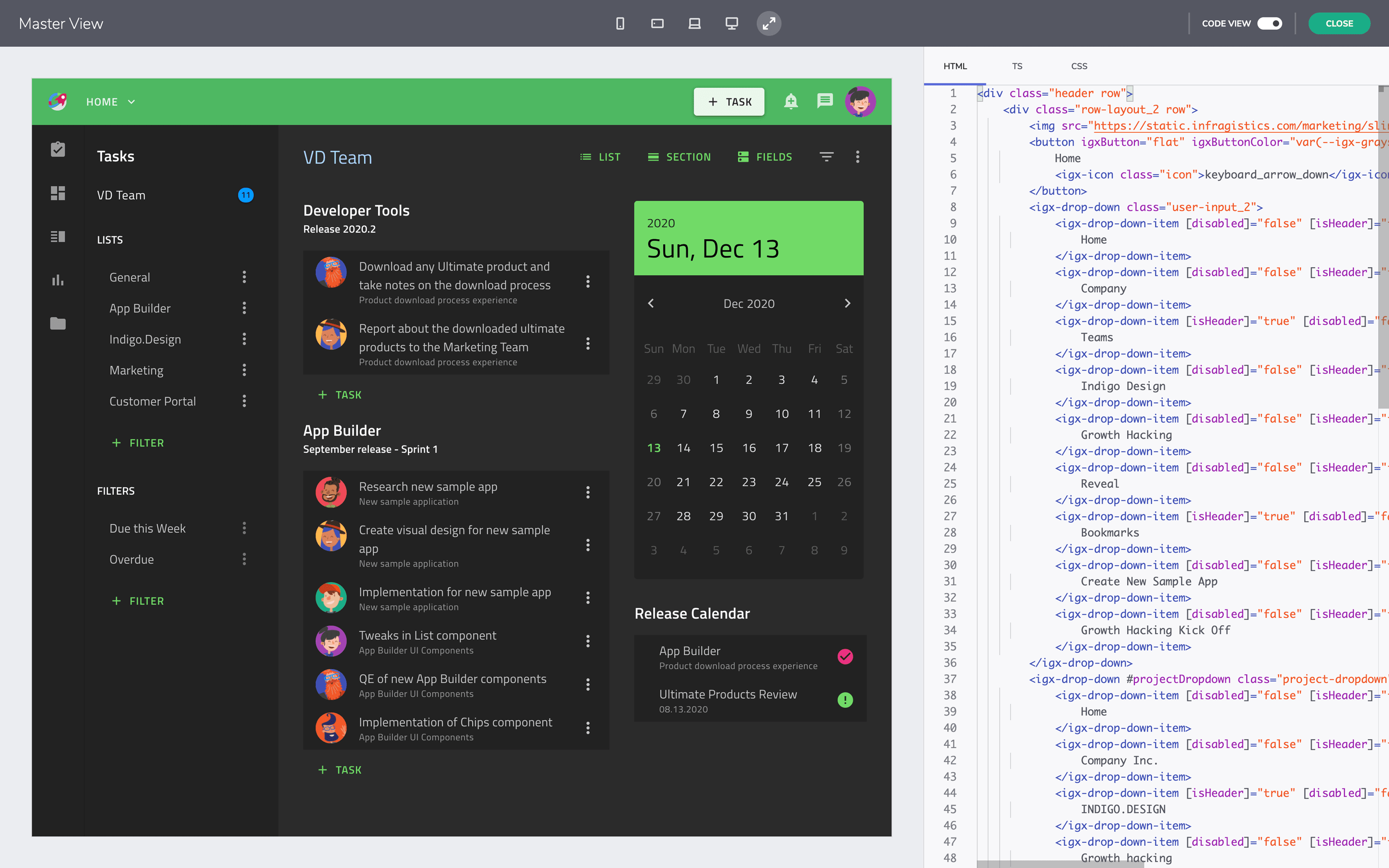Switch to the TS code tab

click(x=1017, y=66)
